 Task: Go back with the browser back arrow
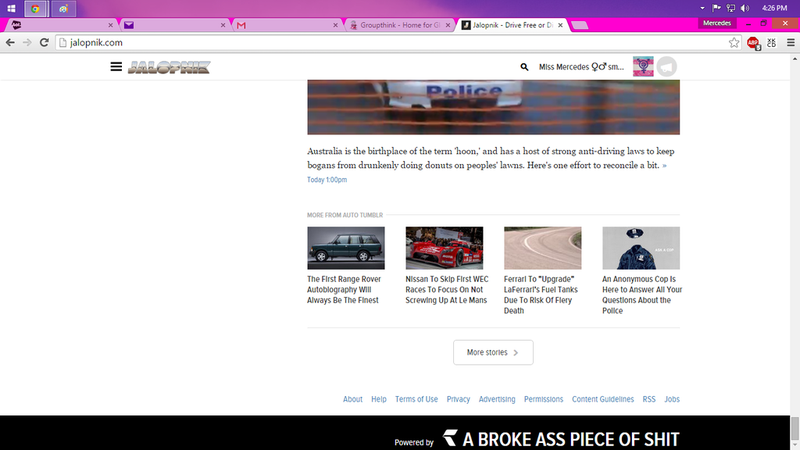pos(10,42)
